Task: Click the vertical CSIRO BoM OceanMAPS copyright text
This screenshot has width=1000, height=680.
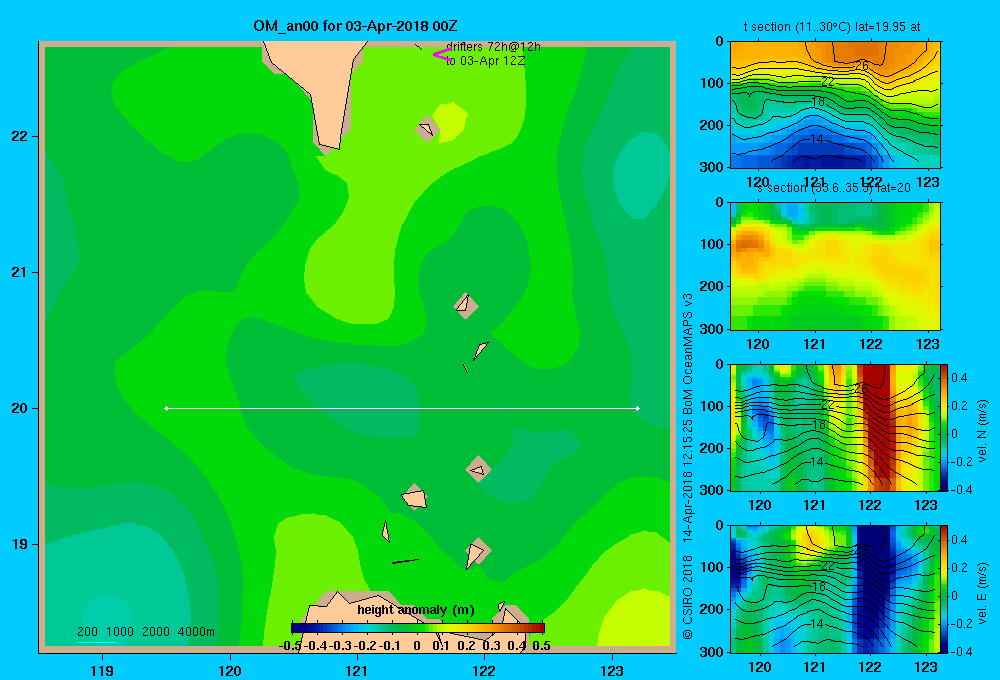Action: click(688, 466)
